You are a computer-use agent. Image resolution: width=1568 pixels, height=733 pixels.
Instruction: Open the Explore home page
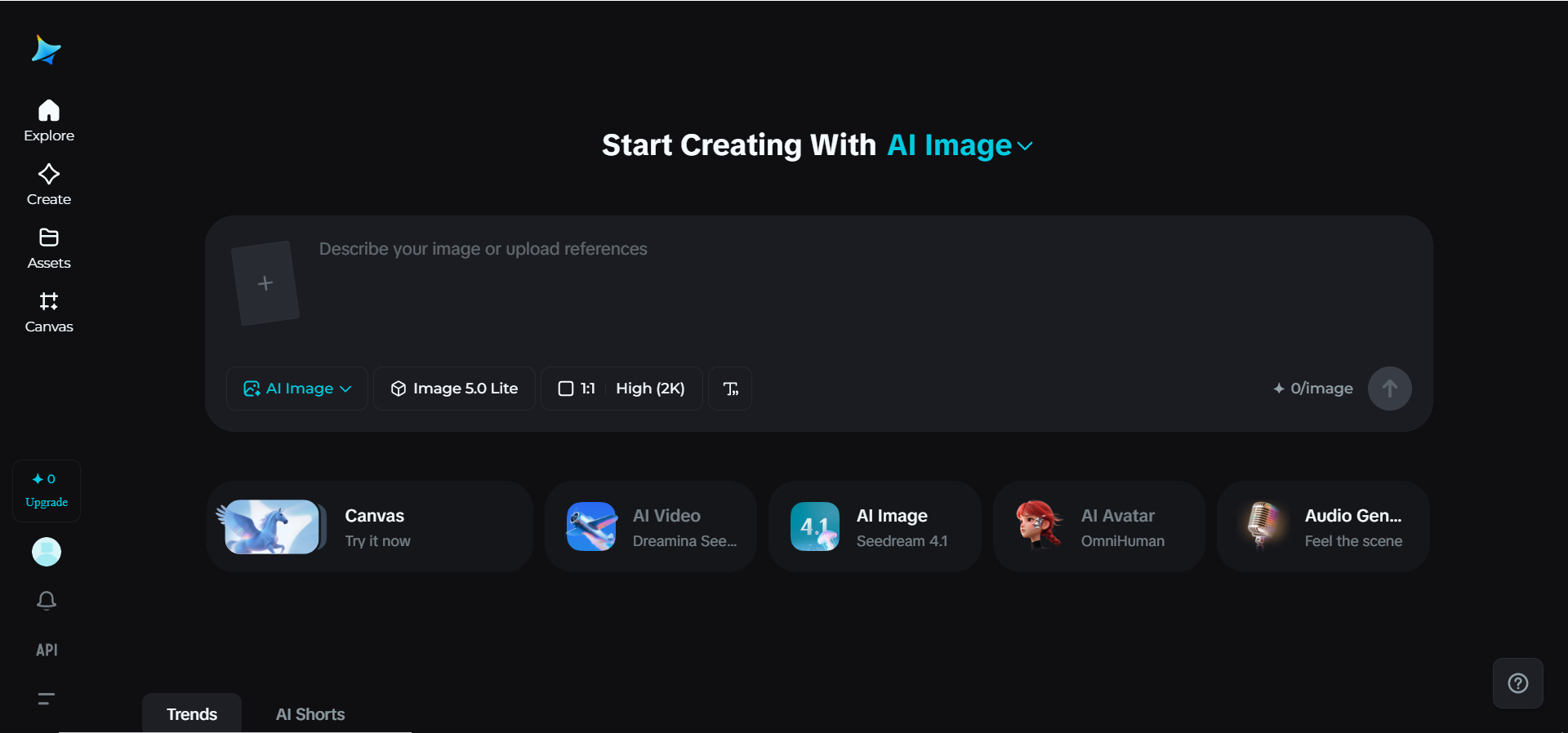[49, 121]
